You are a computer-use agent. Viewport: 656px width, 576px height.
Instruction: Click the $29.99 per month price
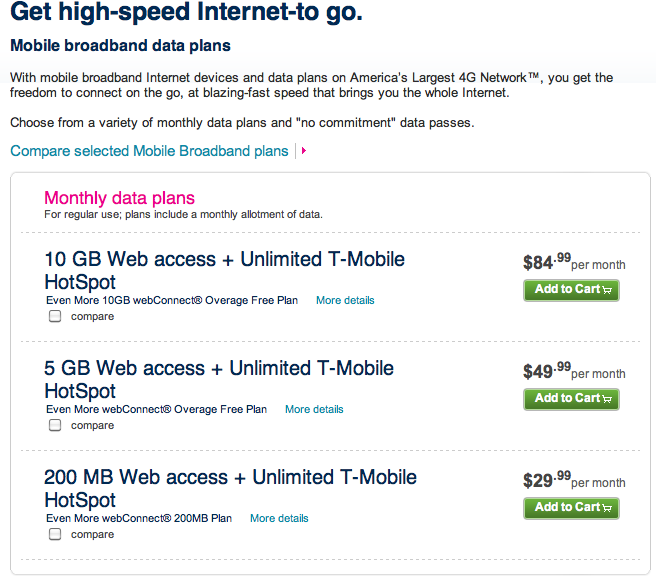(x=573, y=481)
